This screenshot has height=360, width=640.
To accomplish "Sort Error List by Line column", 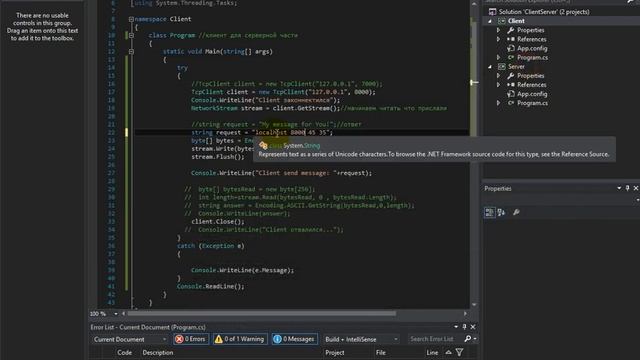I will 432,353.
